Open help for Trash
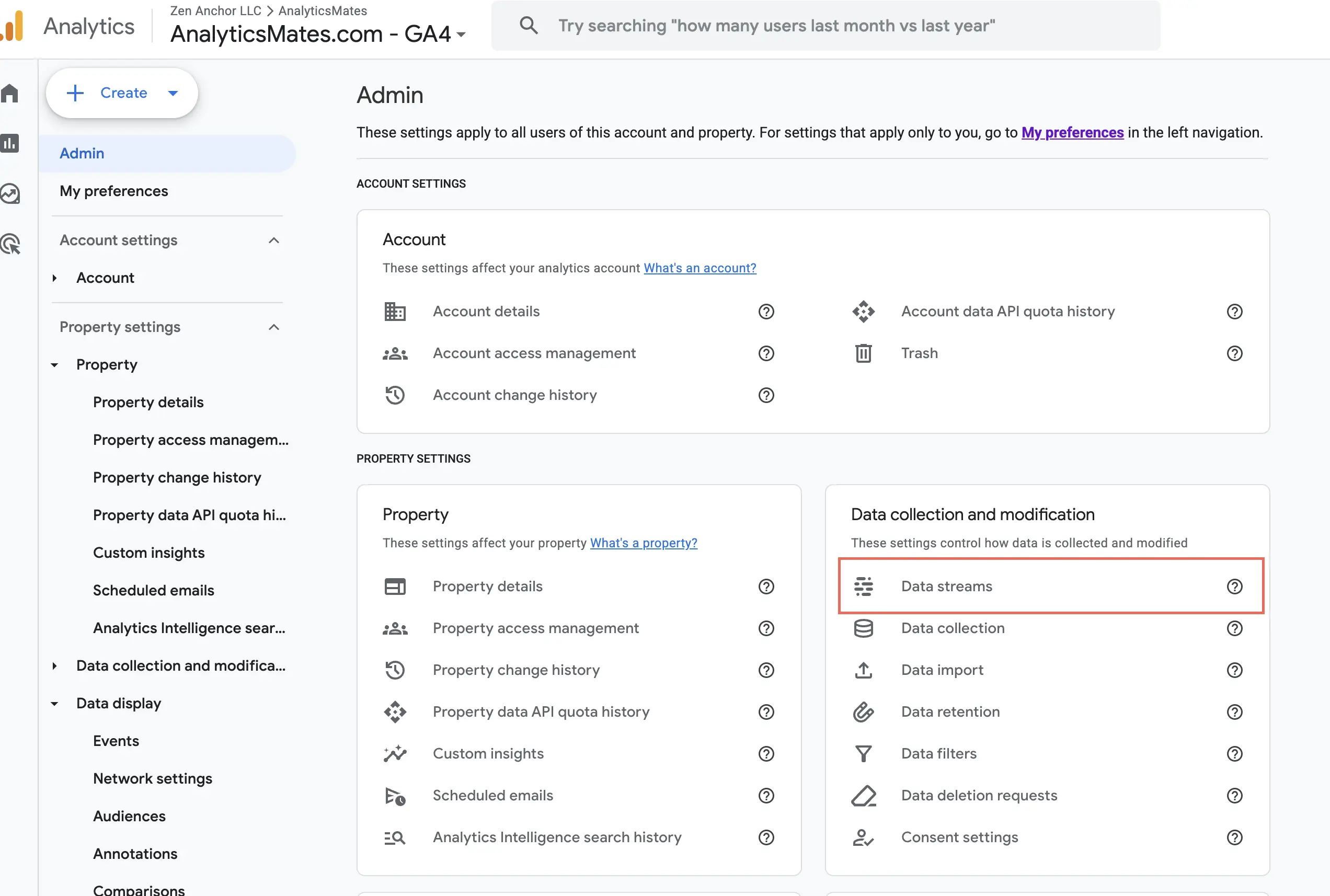 click(1235, 354)
